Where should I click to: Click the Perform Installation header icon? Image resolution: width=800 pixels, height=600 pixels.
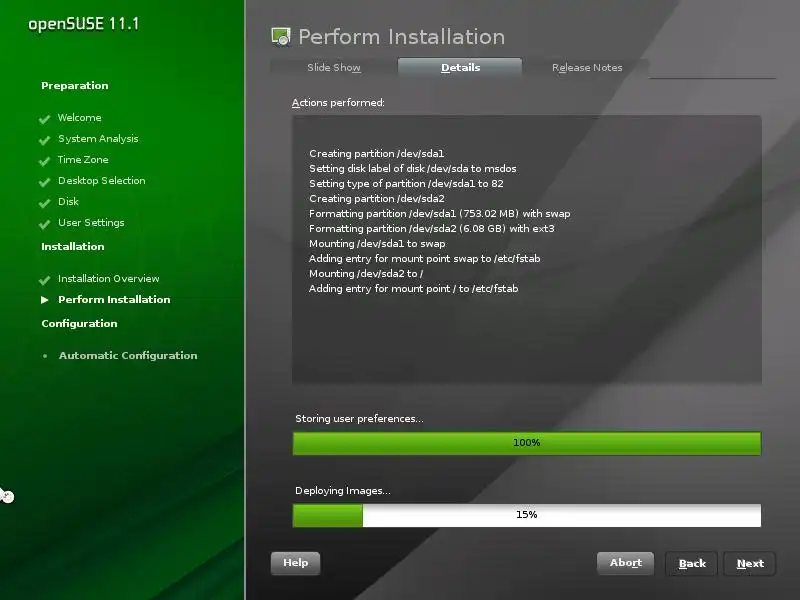[x=281, y=37]
